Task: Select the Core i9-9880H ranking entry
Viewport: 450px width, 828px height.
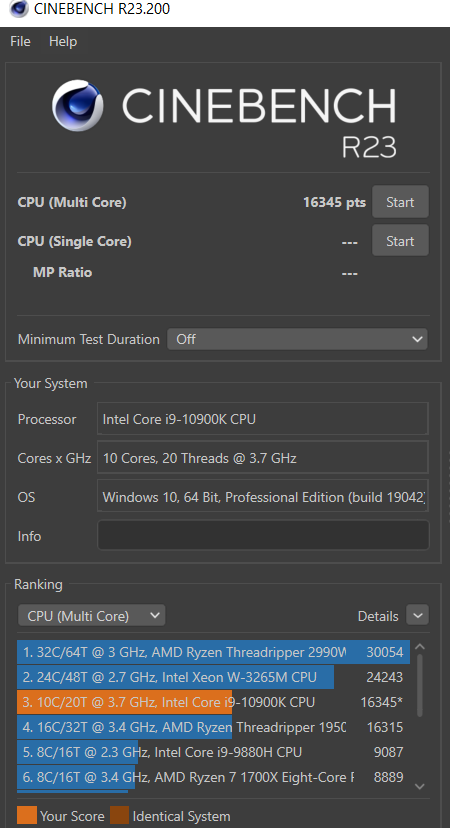Action: [213, 752]
